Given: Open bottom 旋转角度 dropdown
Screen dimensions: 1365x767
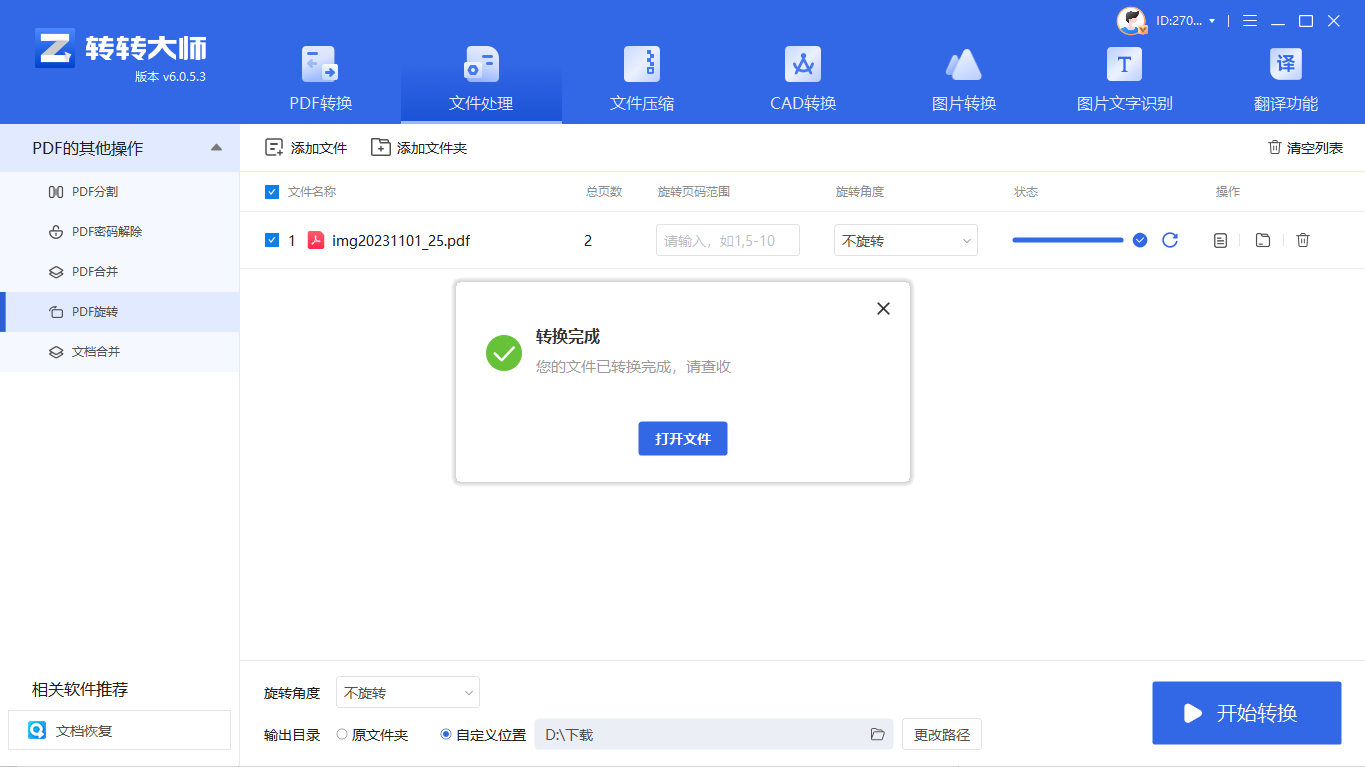Looking at the screenshot, I should (x=408, y=692).
